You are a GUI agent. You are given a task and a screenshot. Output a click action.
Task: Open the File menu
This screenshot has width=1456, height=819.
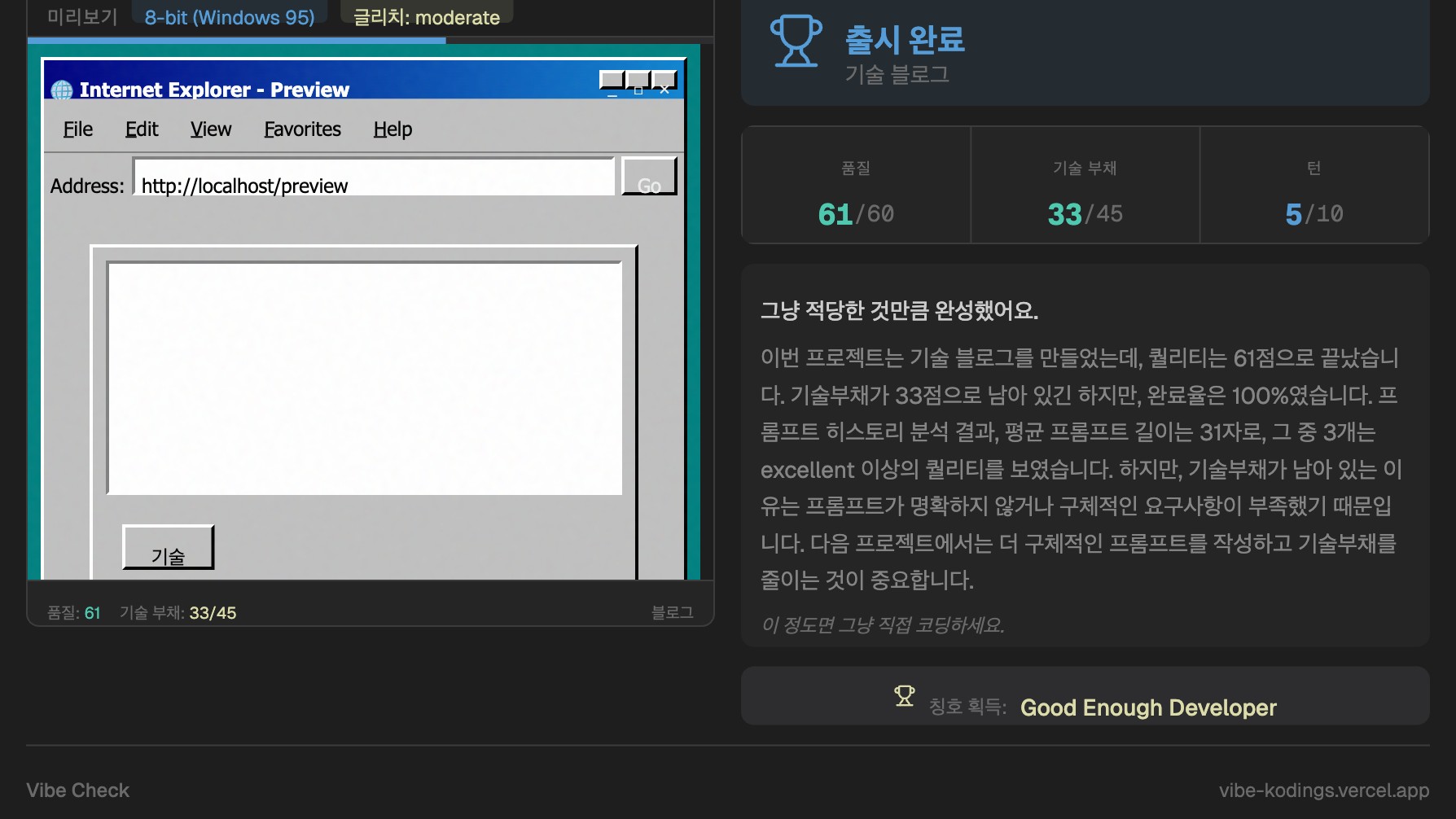(78, 129)
